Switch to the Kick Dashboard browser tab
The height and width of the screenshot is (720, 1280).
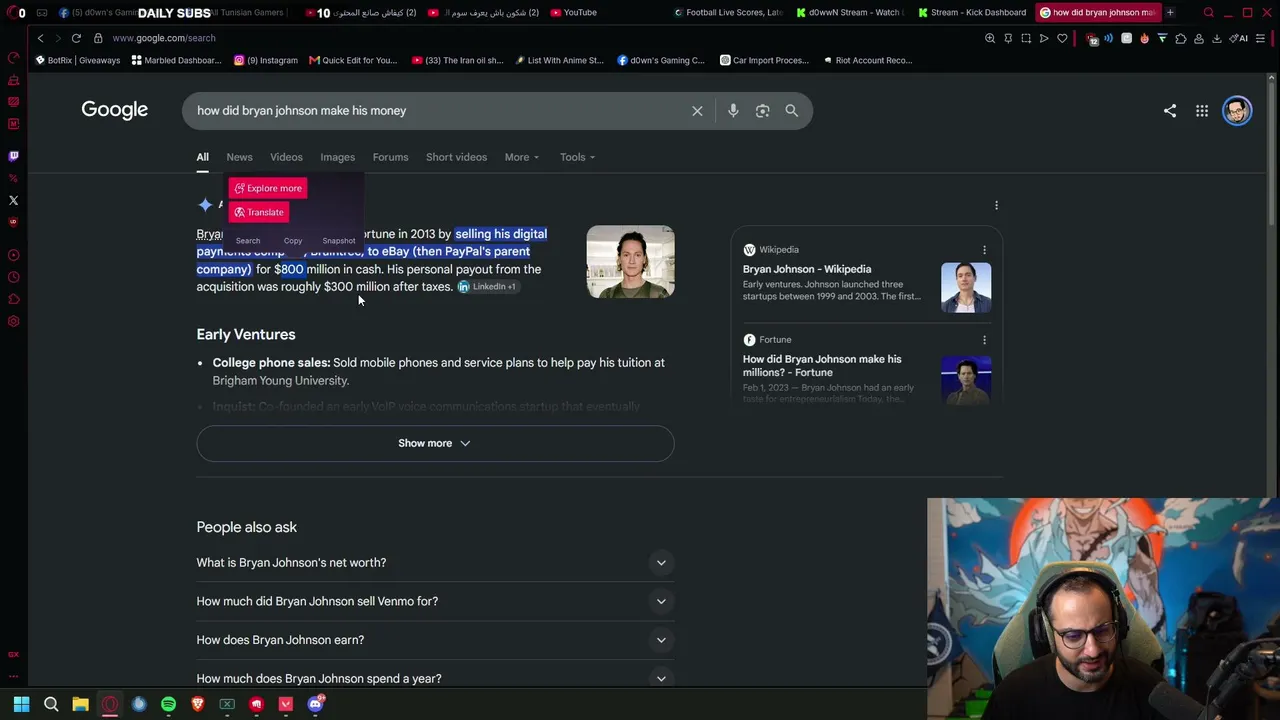click(x=972, y=12)
